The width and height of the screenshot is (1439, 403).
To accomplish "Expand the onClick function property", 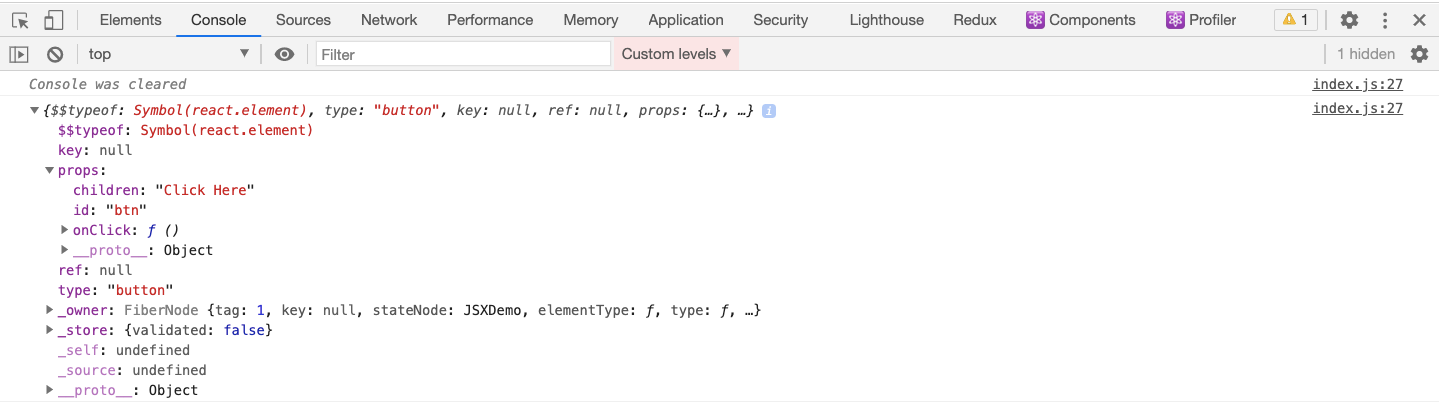I will (x=65, y=230).
